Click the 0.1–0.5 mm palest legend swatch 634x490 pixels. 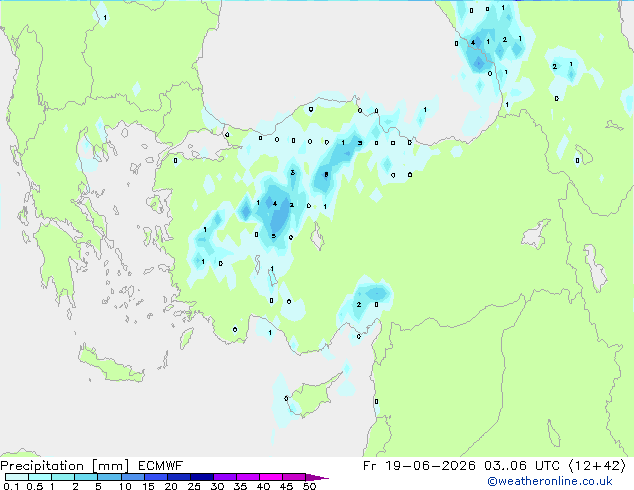(17, 477)
